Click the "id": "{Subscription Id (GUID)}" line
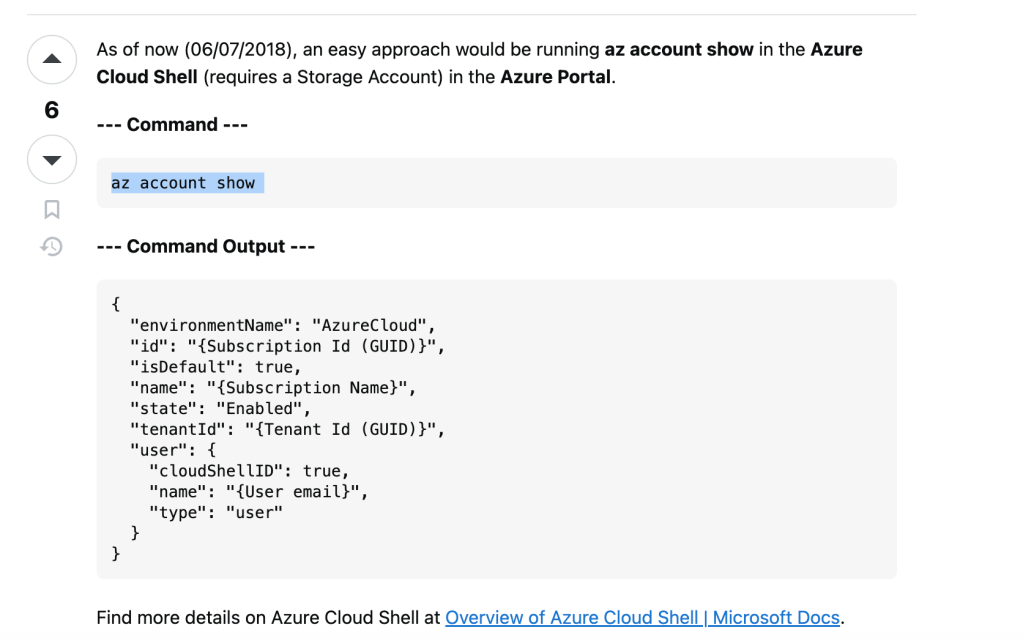This screenshot has width=1023, height=641. click(287, 346)
